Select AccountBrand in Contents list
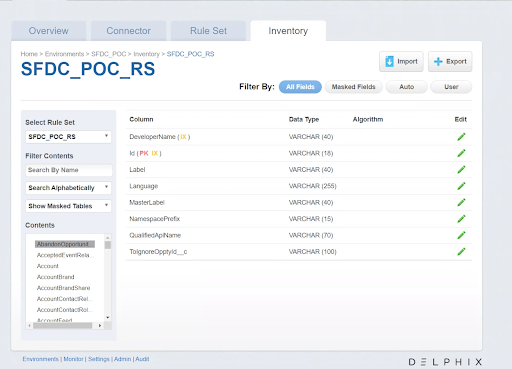Screen dimensions: 512x369 pyautogui.click(x=56, y=277)
